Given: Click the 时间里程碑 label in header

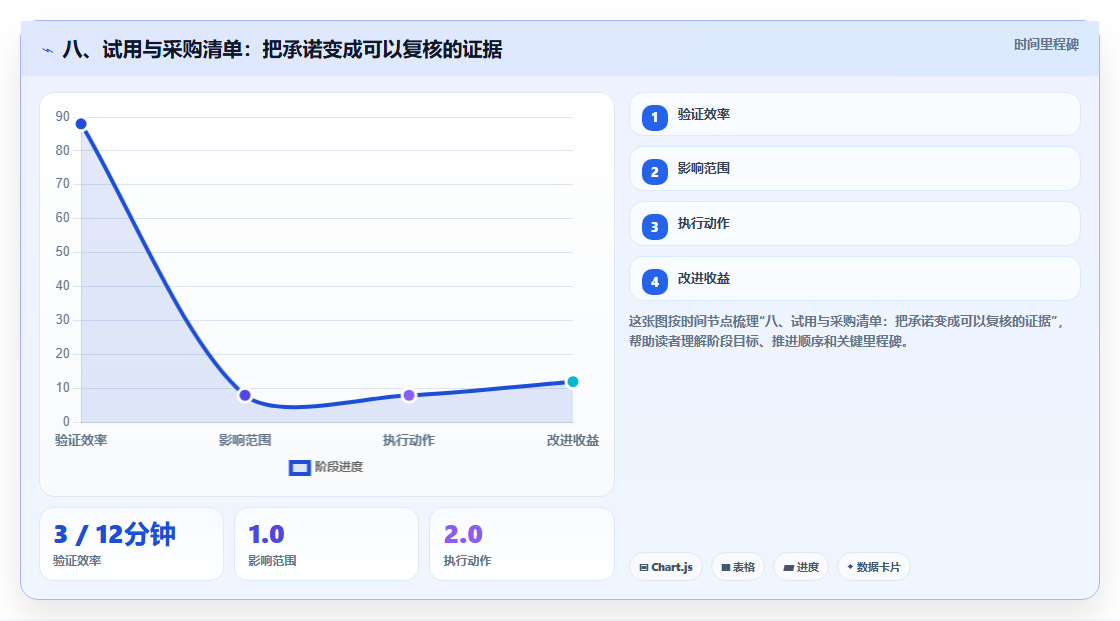Looking at the screenshot, I should pos(1046,45).
